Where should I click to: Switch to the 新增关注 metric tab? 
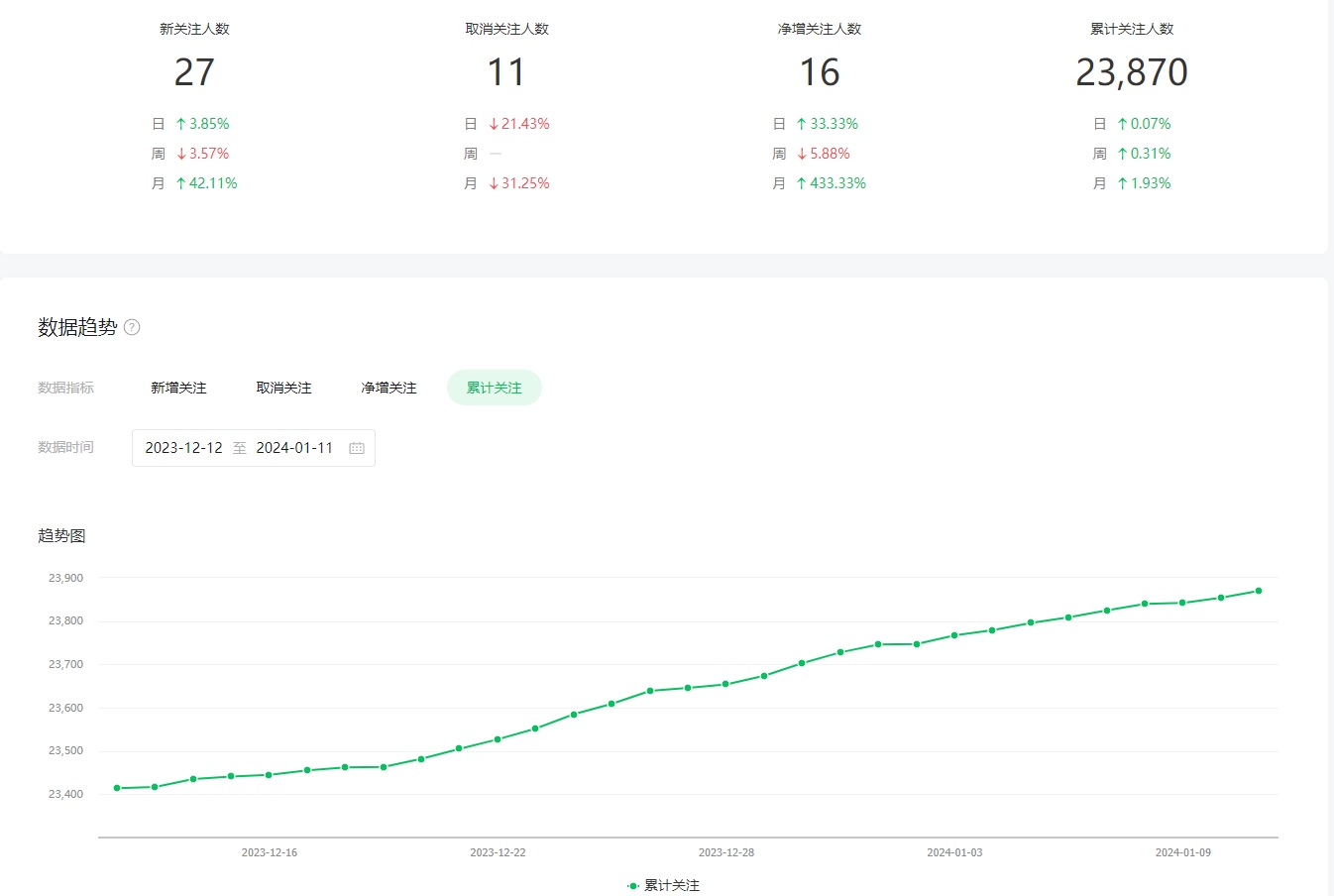[x=178, y=388]
